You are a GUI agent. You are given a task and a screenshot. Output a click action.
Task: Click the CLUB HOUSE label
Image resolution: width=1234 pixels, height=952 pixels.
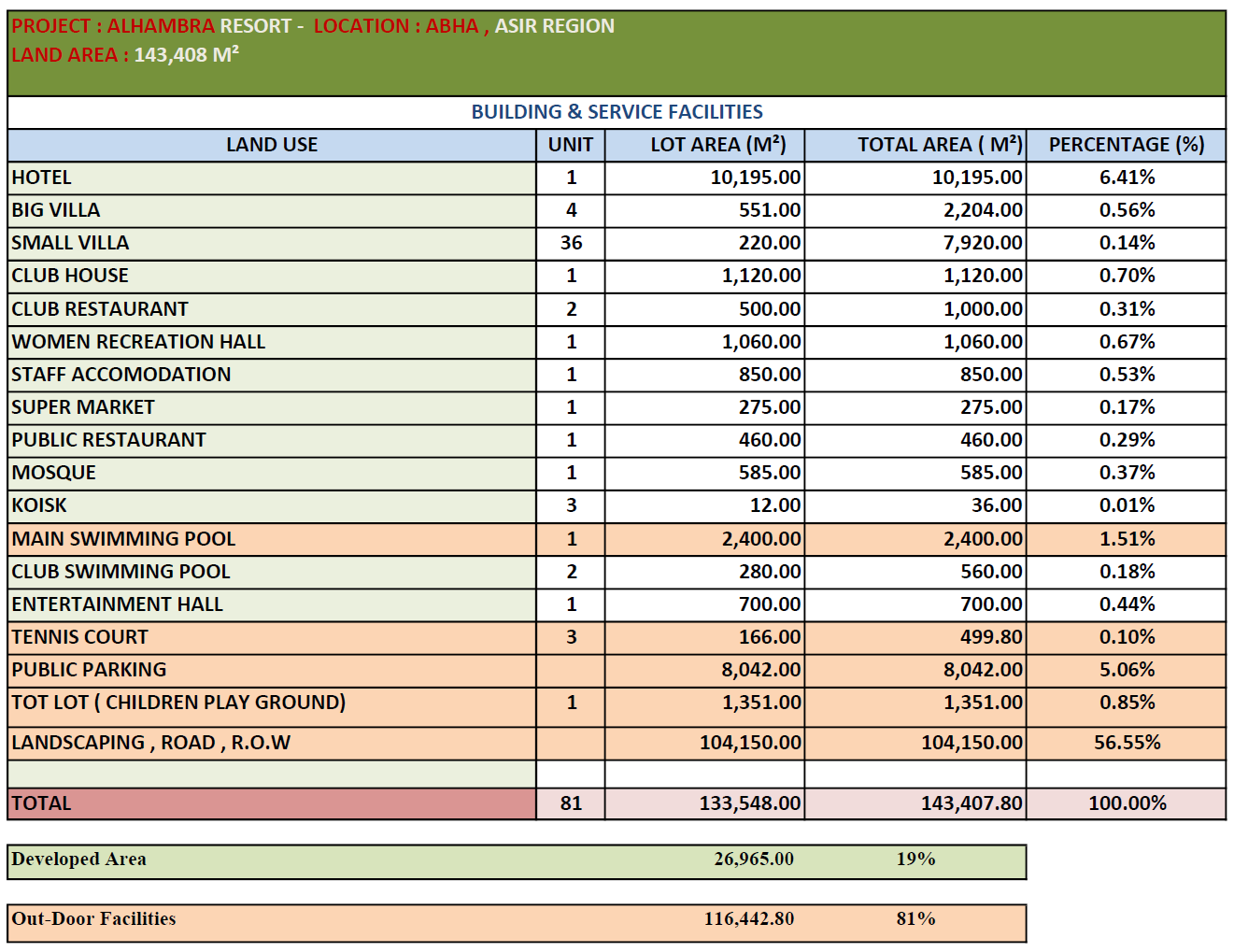pyautogui.click(x=70, y=276)
